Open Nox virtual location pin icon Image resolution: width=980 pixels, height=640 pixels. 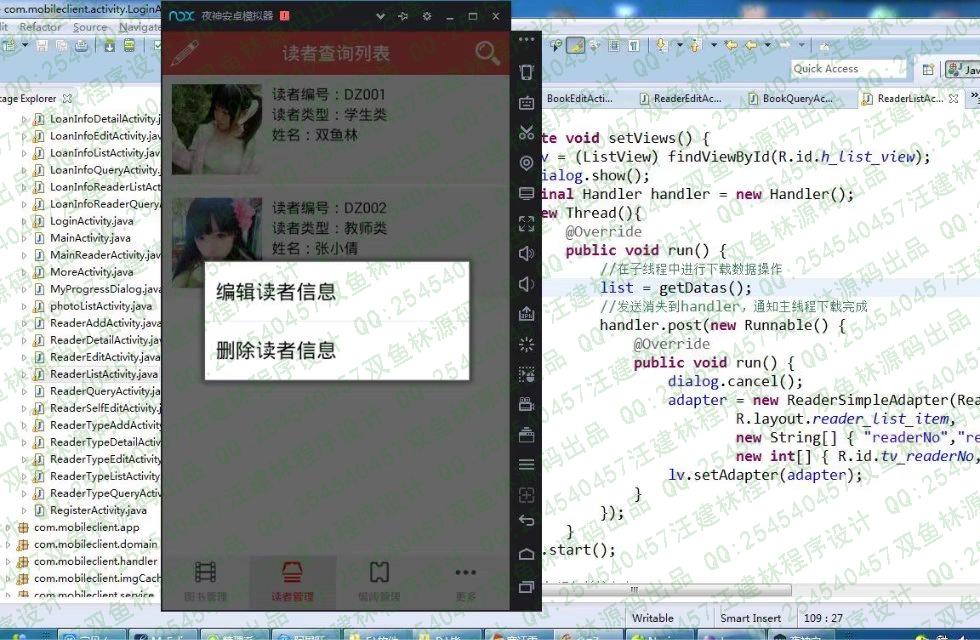526,163
